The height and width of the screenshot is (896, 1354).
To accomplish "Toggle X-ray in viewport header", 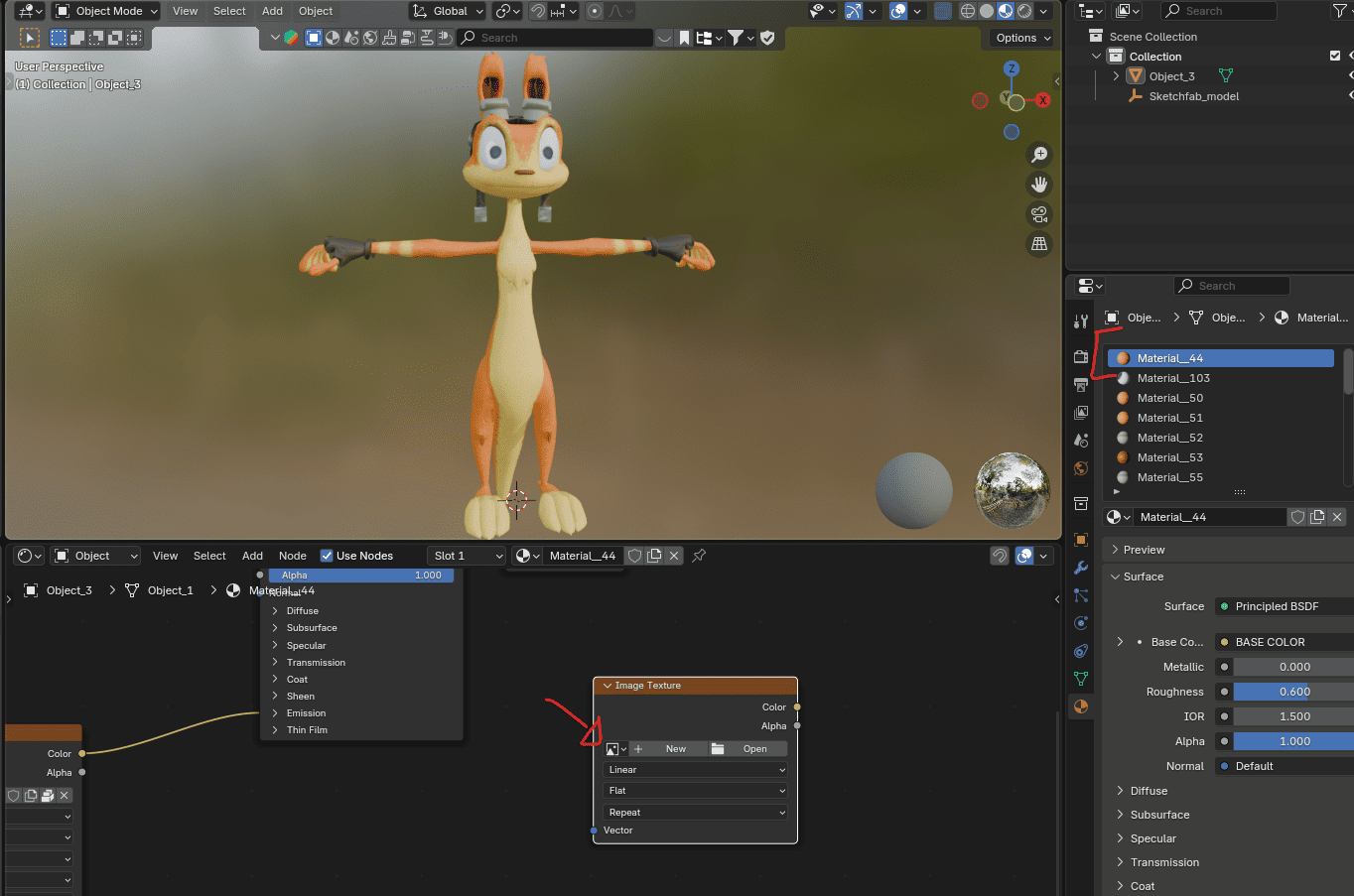I will [x=942, y=11].
